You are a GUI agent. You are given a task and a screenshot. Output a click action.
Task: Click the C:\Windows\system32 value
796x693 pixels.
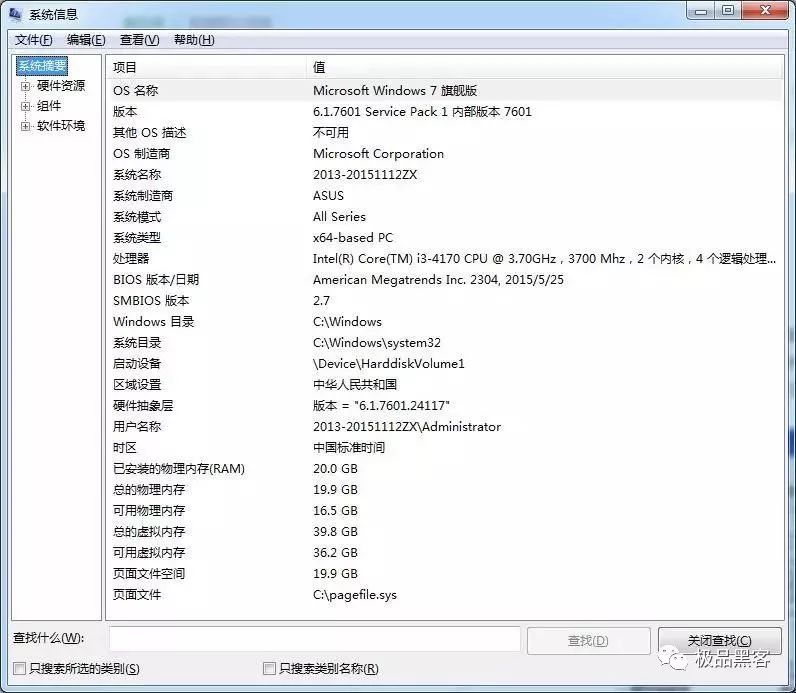(x=377, y=343)
